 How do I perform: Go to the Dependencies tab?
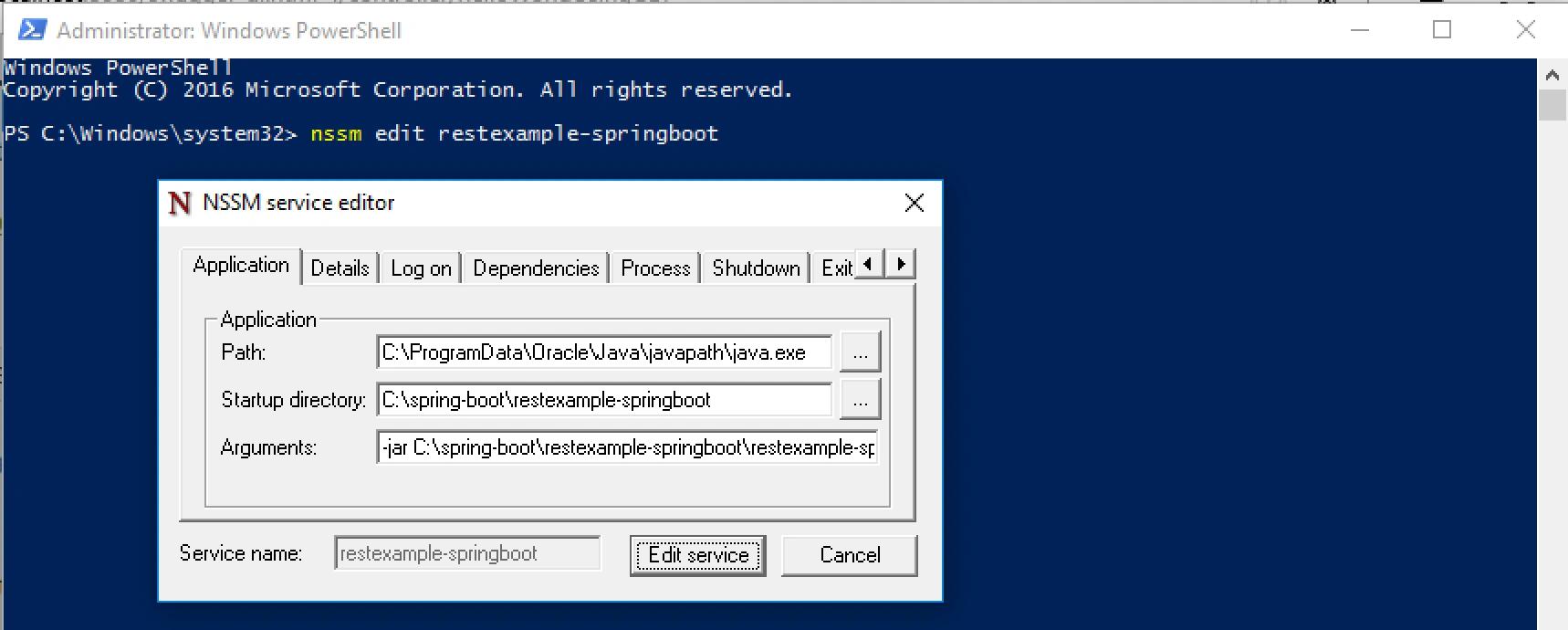click(536, 268)
